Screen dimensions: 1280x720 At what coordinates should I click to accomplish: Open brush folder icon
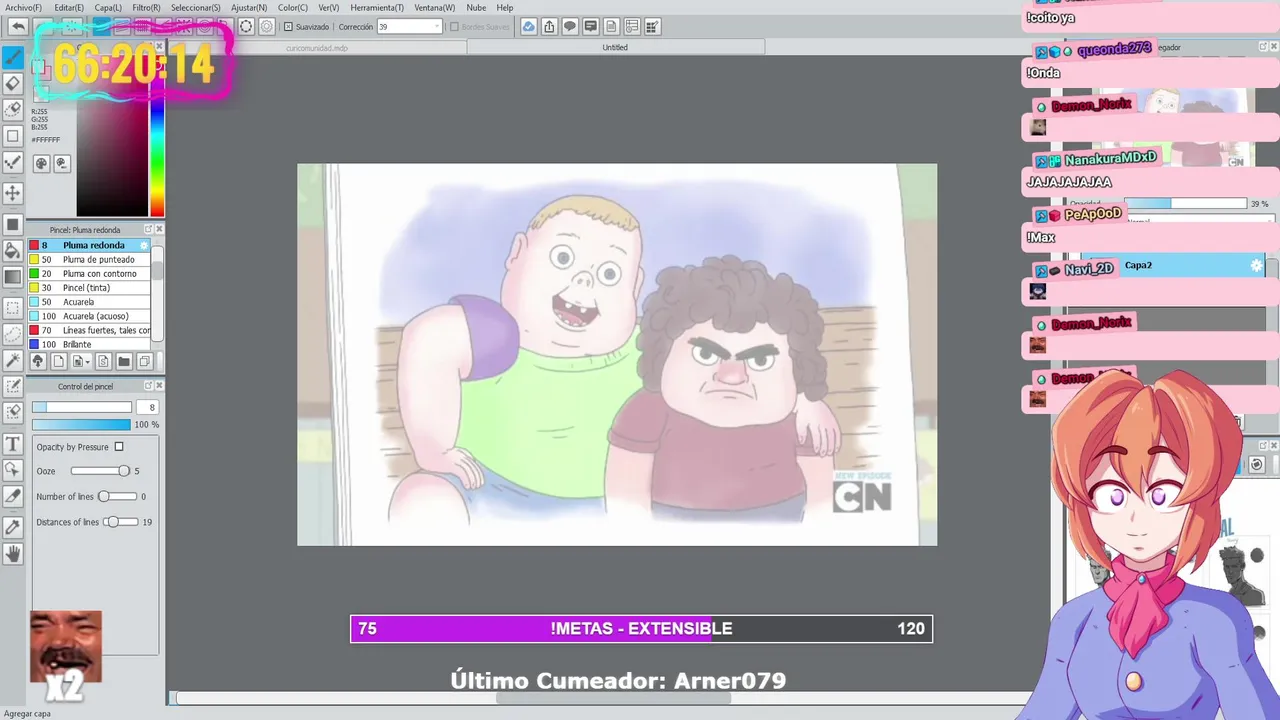pos(124,361)
